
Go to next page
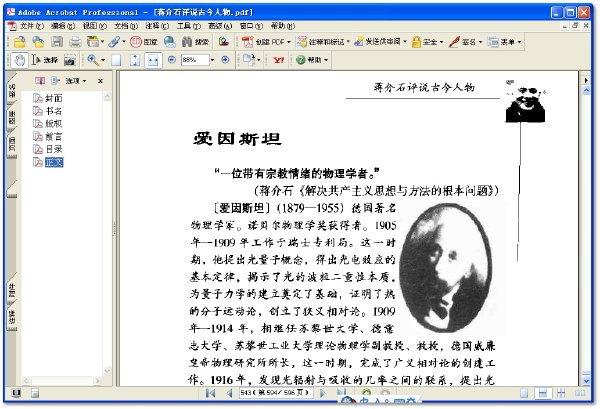[323, 393]
